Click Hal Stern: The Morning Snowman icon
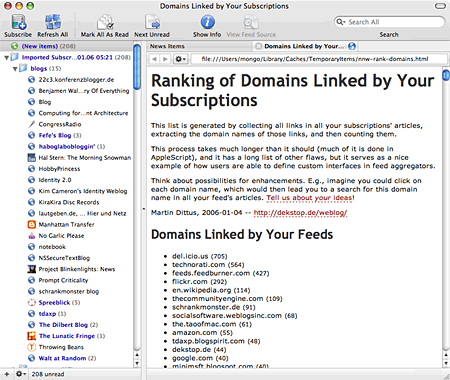 (x=31, y=158)
